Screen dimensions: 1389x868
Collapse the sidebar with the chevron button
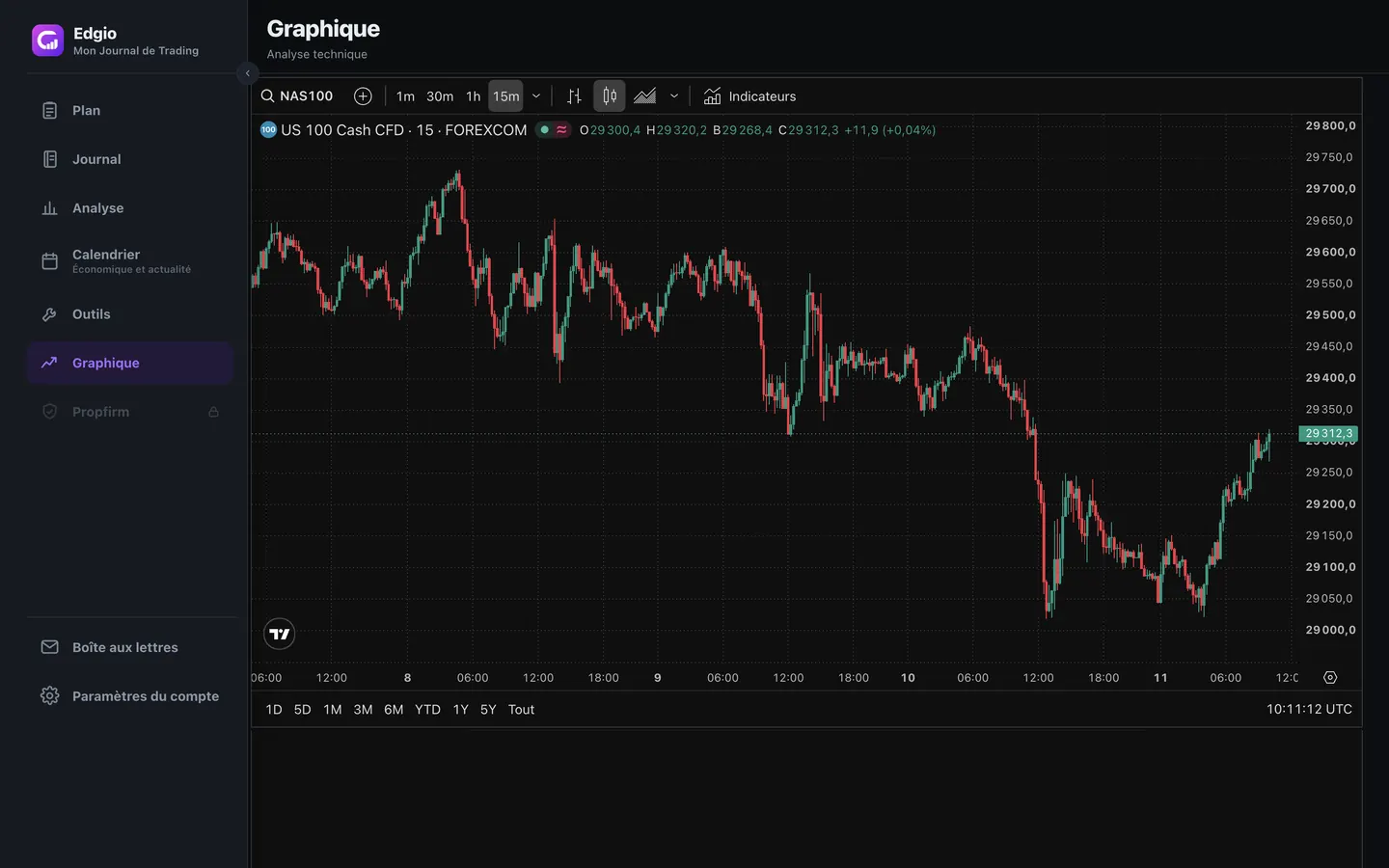click(248, 73)
